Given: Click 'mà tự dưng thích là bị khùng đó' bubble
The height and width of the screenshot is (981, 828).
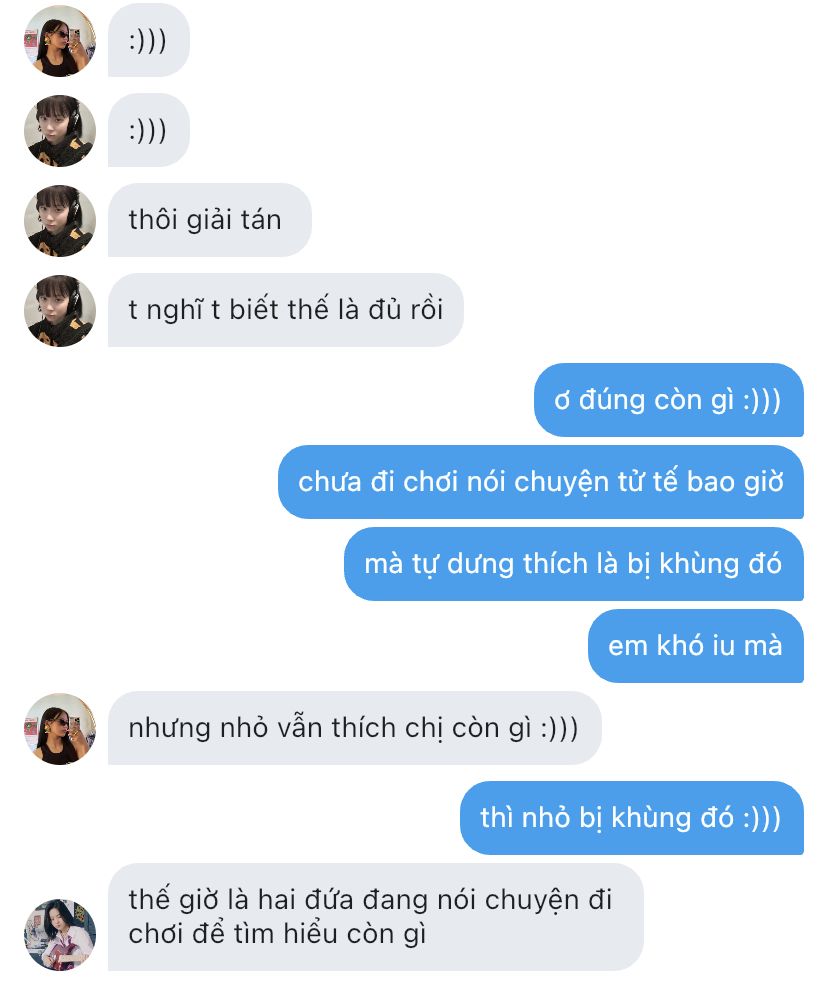Looking at the screenshot, I should 574,564.
